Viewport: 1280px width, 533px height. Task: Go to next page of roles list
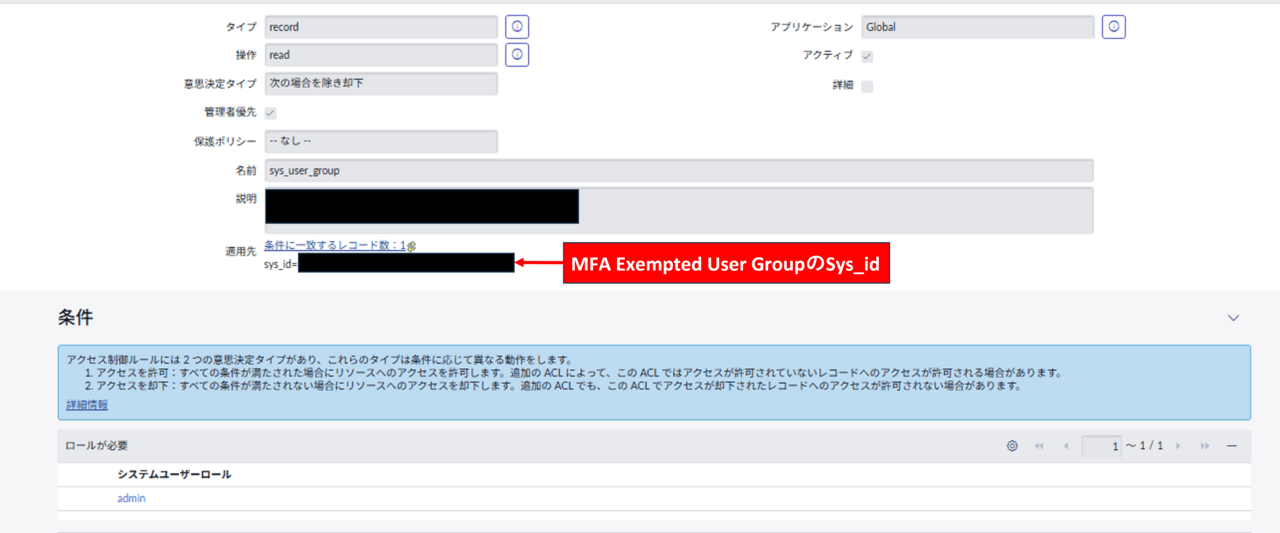pyautogui.click(x=1179, y=446)
